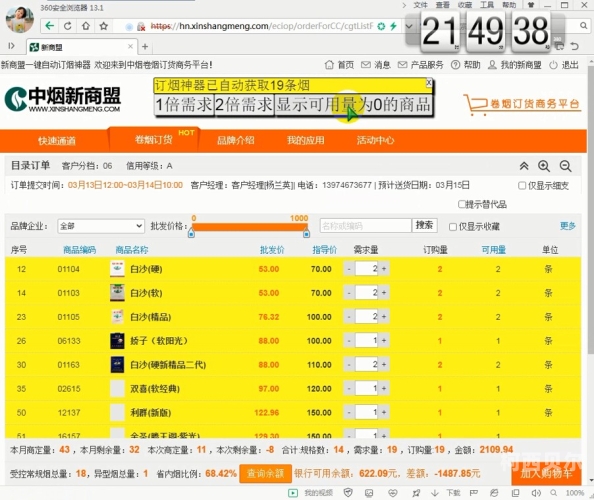The image size is (594, 500).
Task: Reload the page with the refresh icon
Action: tap(68, 26)
